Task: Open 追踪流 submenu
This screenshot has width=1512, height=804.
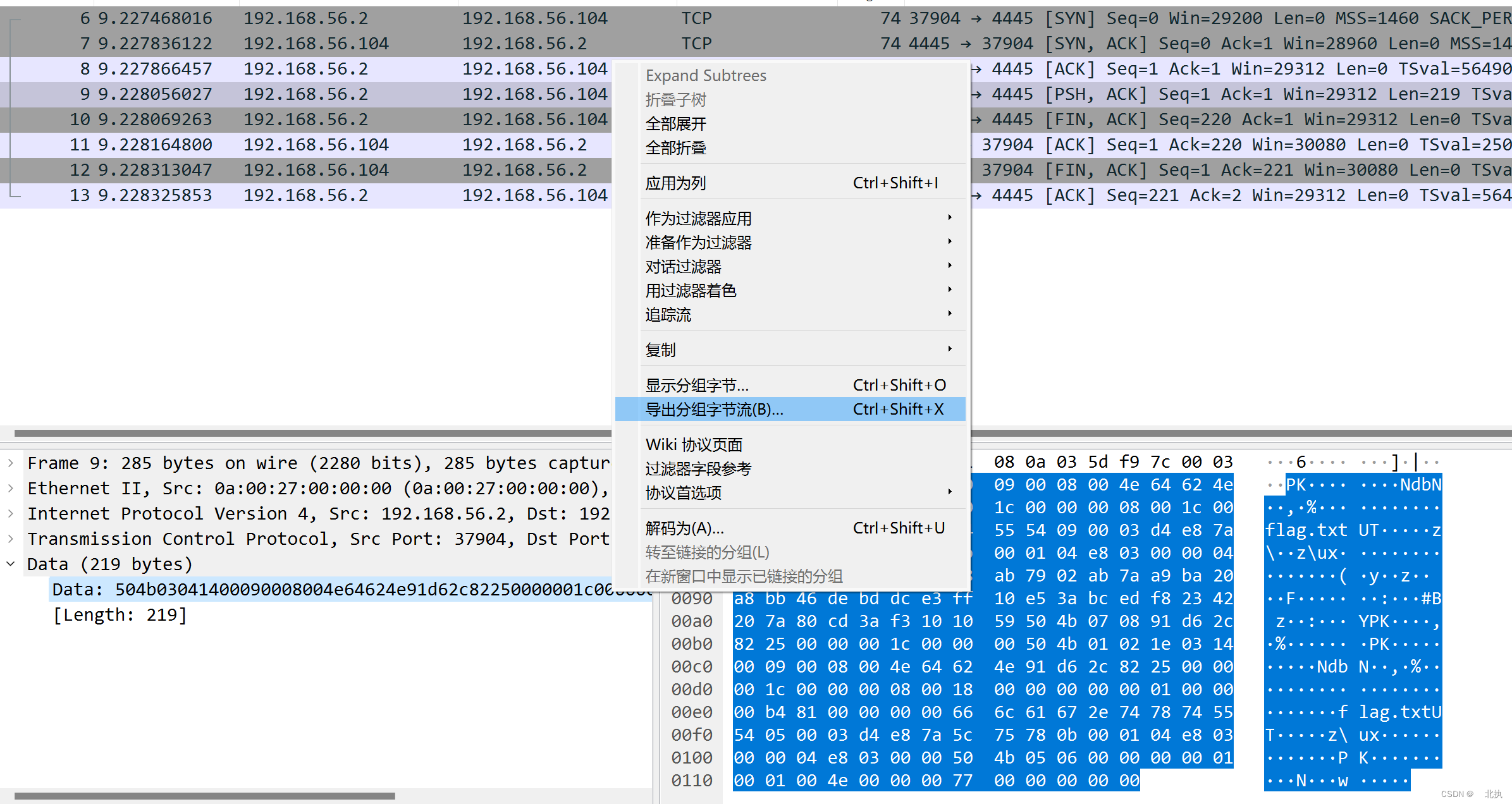Action: 668,315
